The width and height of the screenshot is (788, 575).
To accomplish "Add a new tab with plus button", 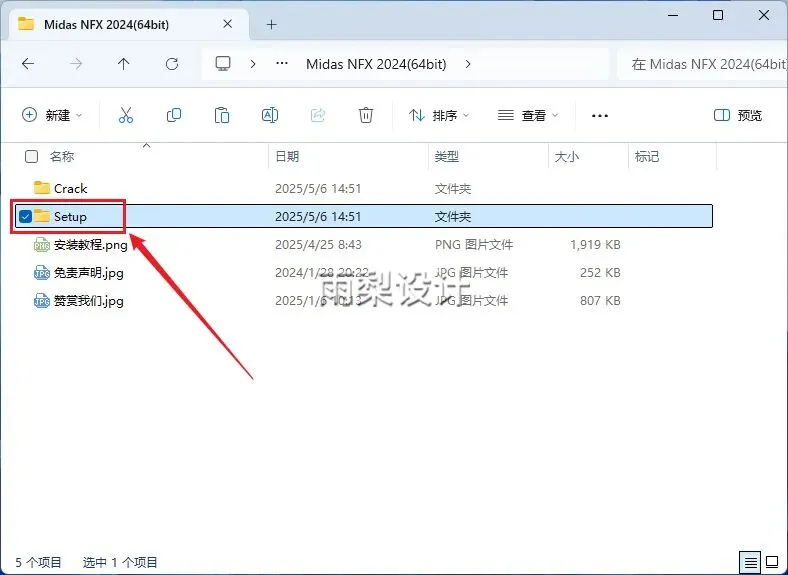I will (271, 24).
